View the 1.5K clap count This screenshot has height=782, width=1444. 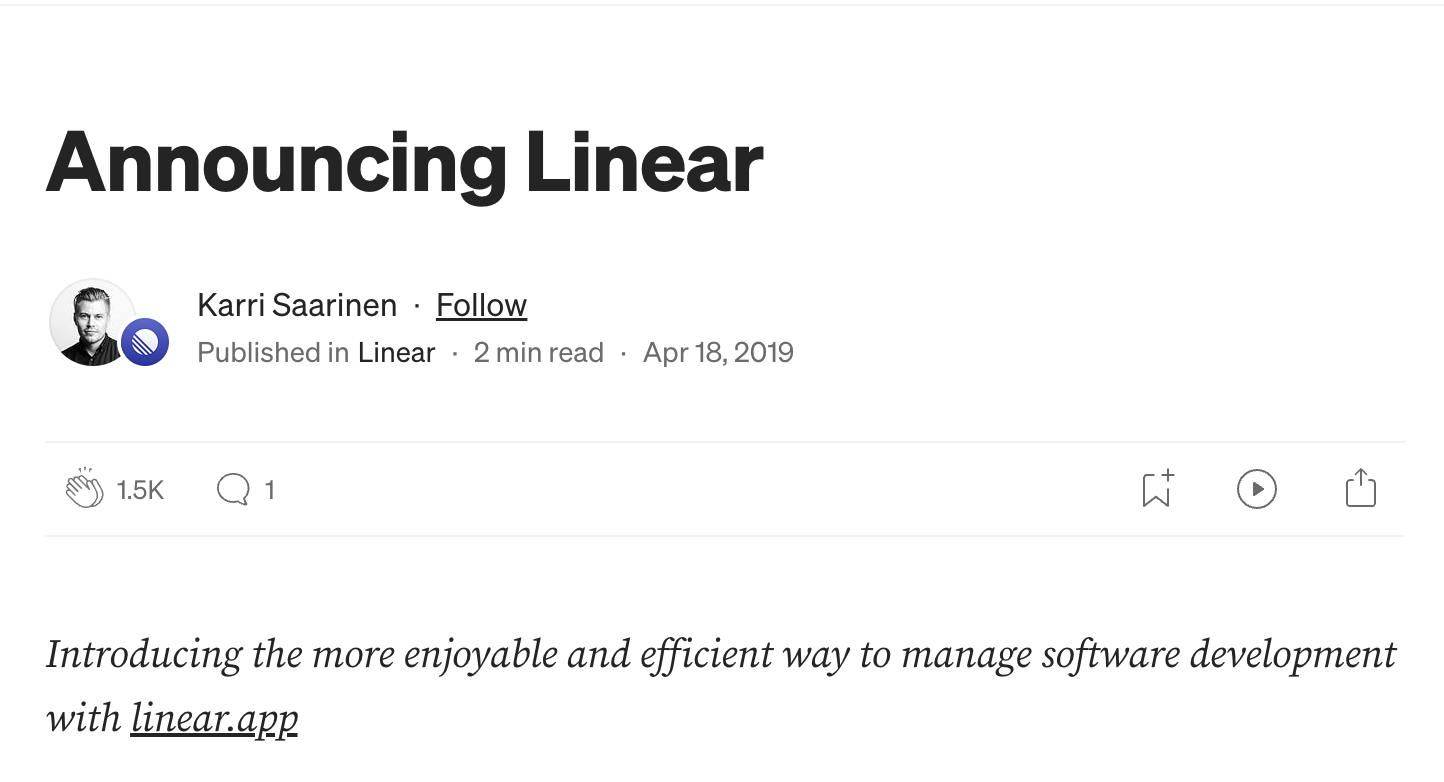[140, 490]
